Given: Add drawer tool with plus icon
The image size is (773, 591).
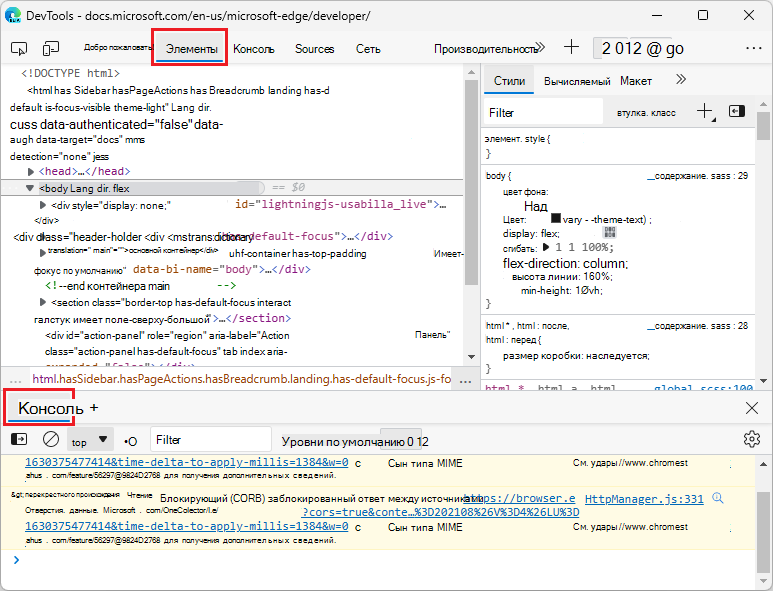Looking at the screenshot, I should click(x=94, y=408).
